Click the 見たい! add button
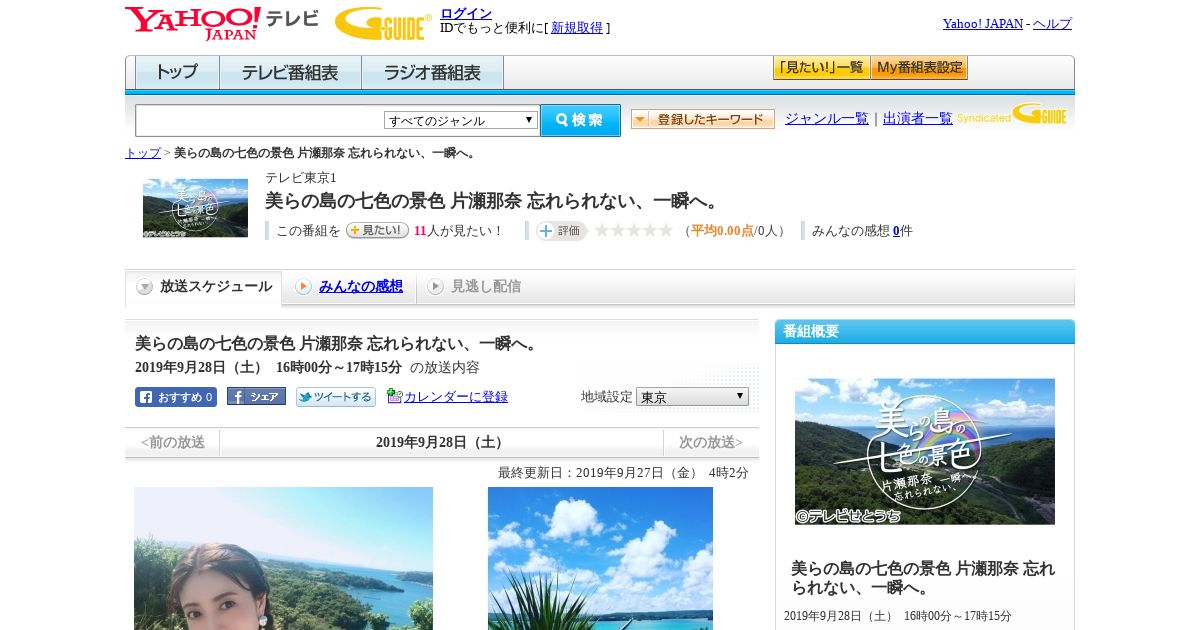Viewport: 1200px width, 630px height. click(377, 230)
